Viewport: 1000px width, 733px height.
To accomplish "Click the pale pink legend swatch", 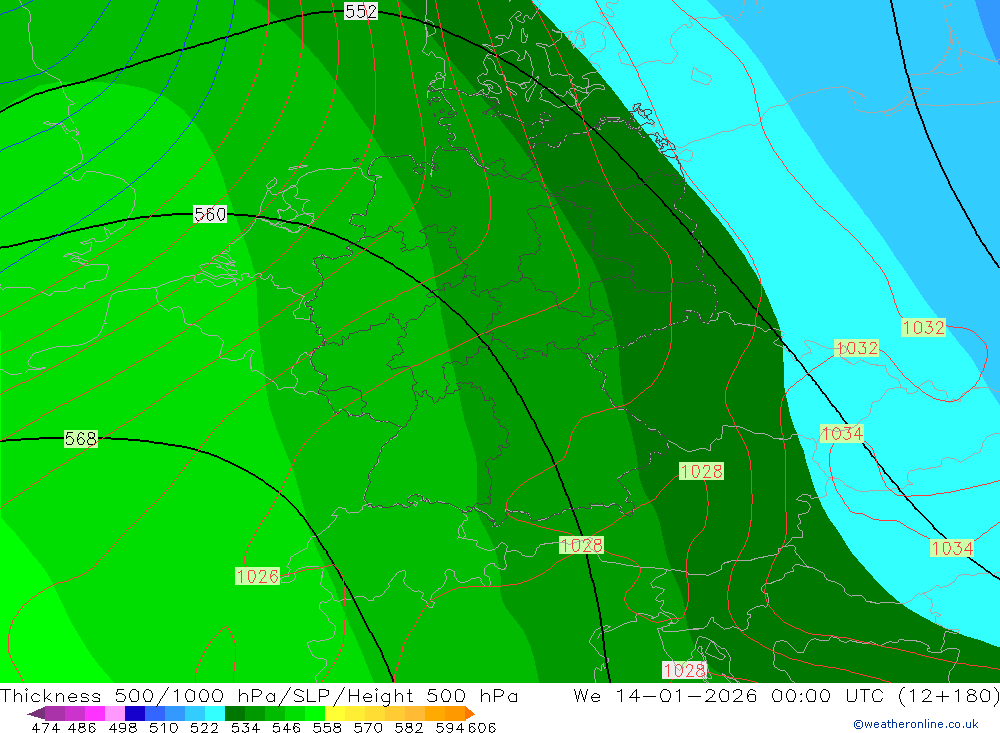I will [x=115, y=713].
